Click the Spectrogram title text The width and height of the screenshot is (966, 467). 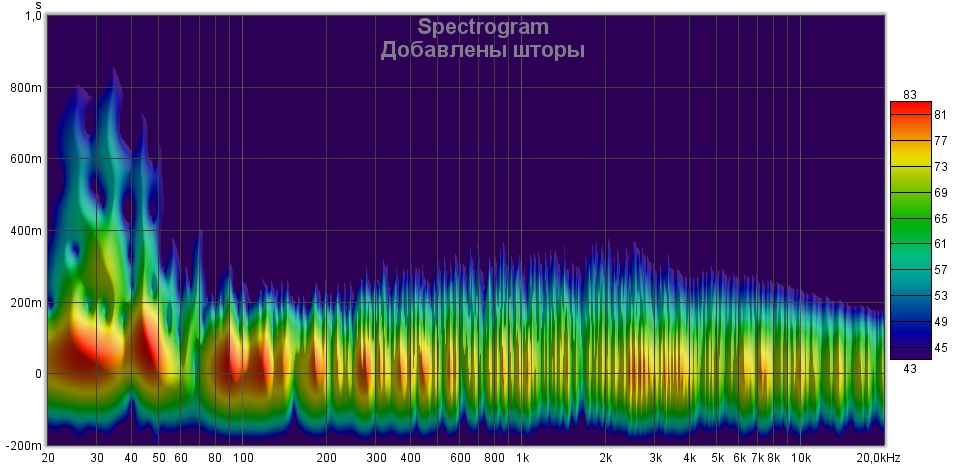483,26
